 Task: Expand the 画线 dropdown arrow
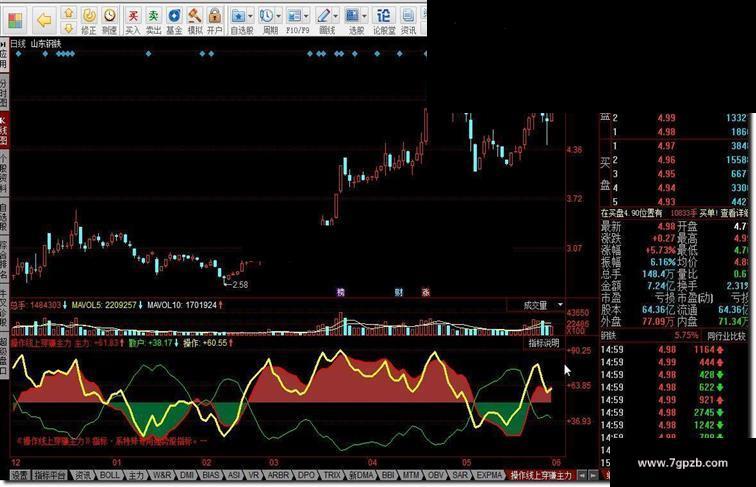[x=336, y=16]
